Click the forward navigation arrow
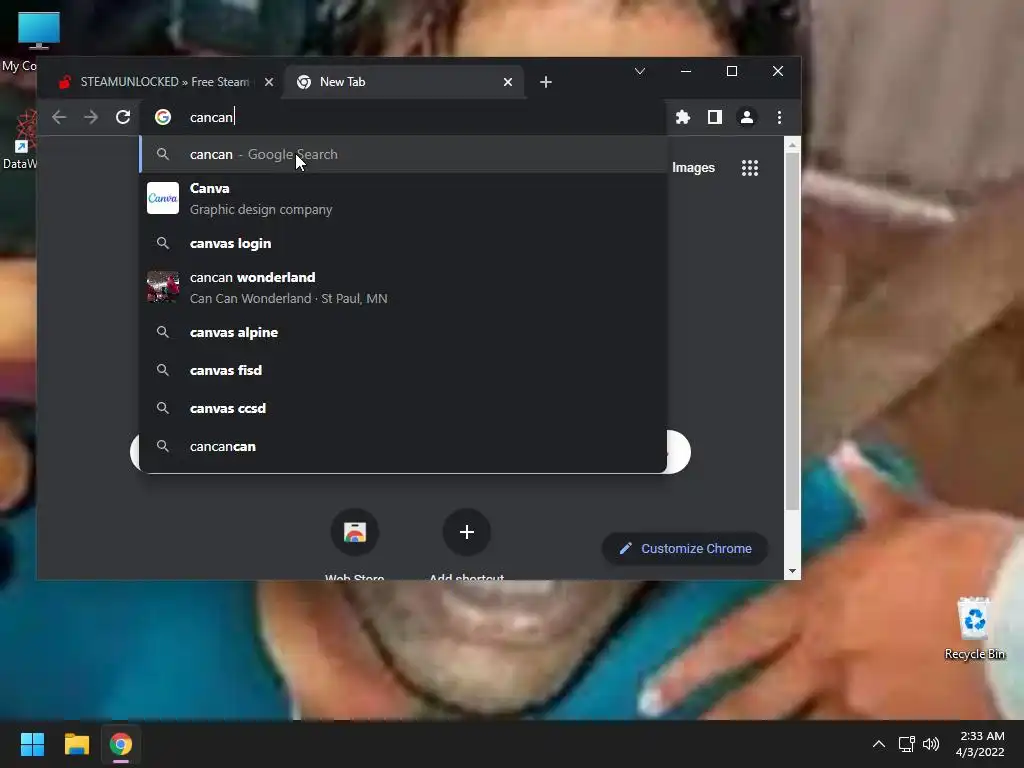1024x768 pixels. [x=91, y=118]
